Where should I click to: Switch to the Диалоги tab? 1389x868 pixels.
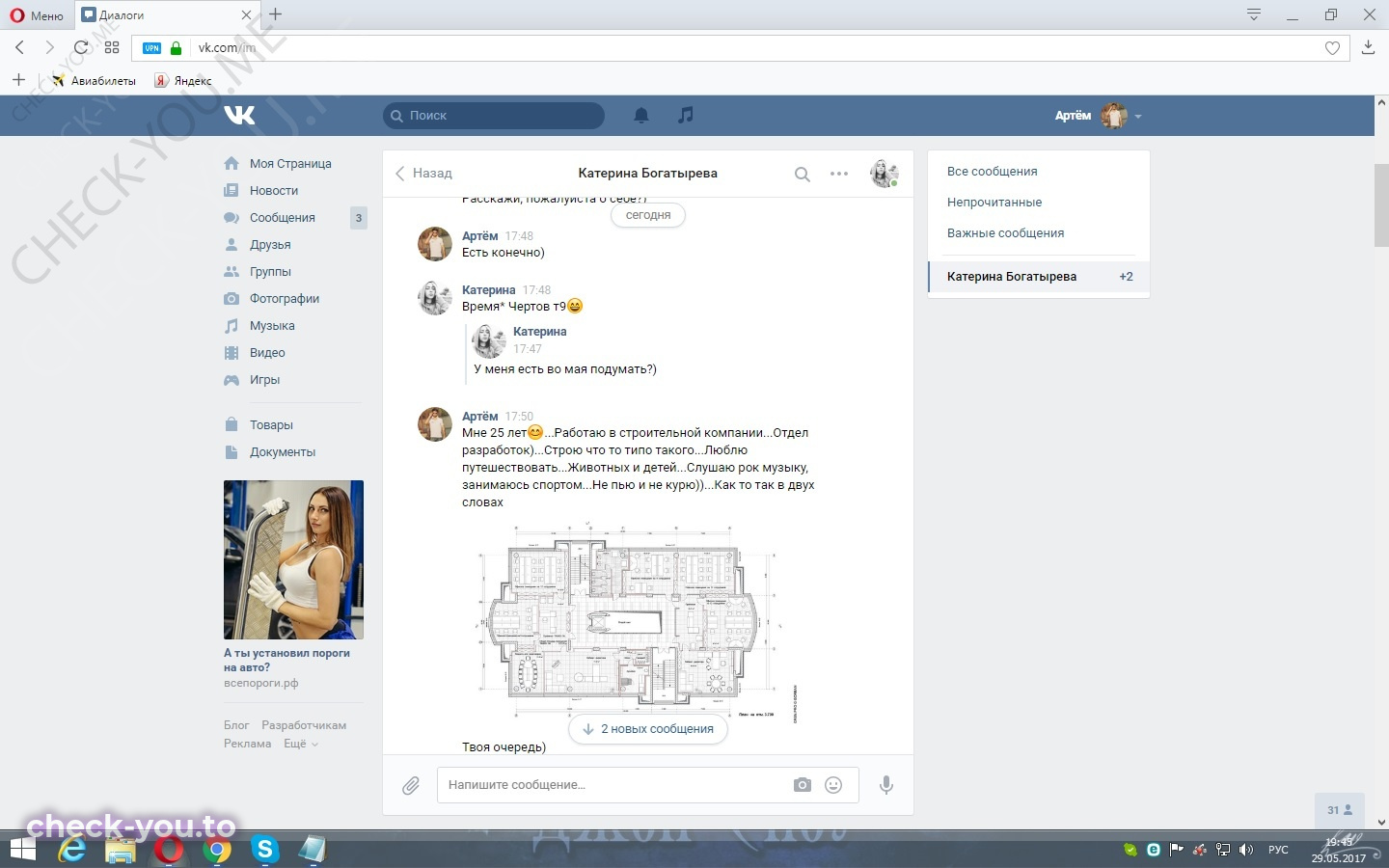pos(166,15)
